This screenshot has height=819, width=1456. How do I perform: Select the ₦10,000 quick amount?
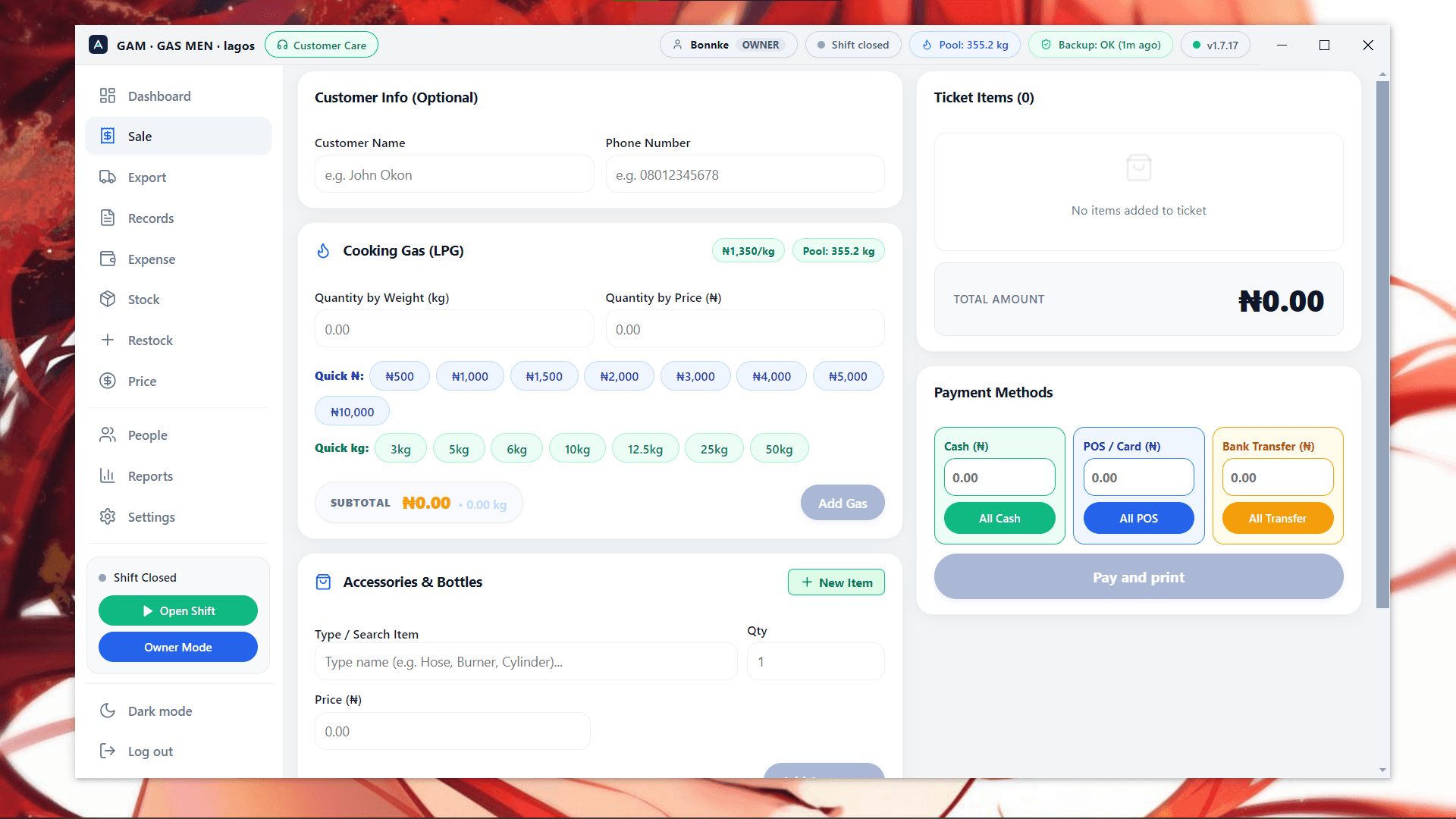353,412
